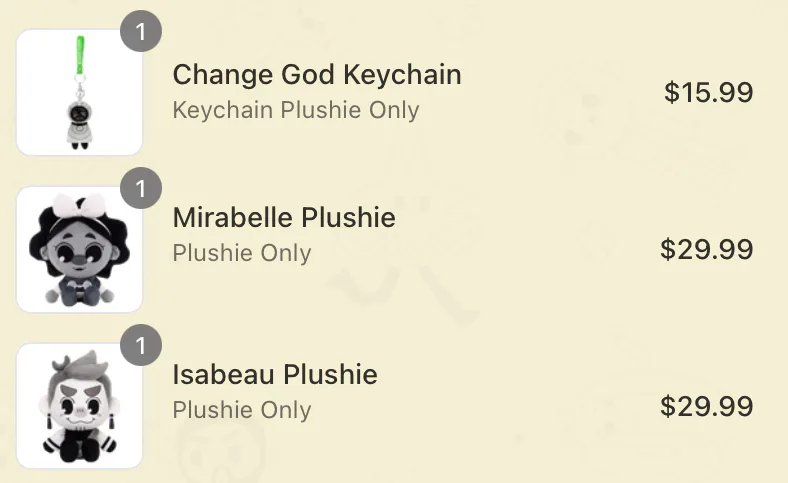788x483 pixels.
Task: Click the green strap in keychain image
Action: 80,55
